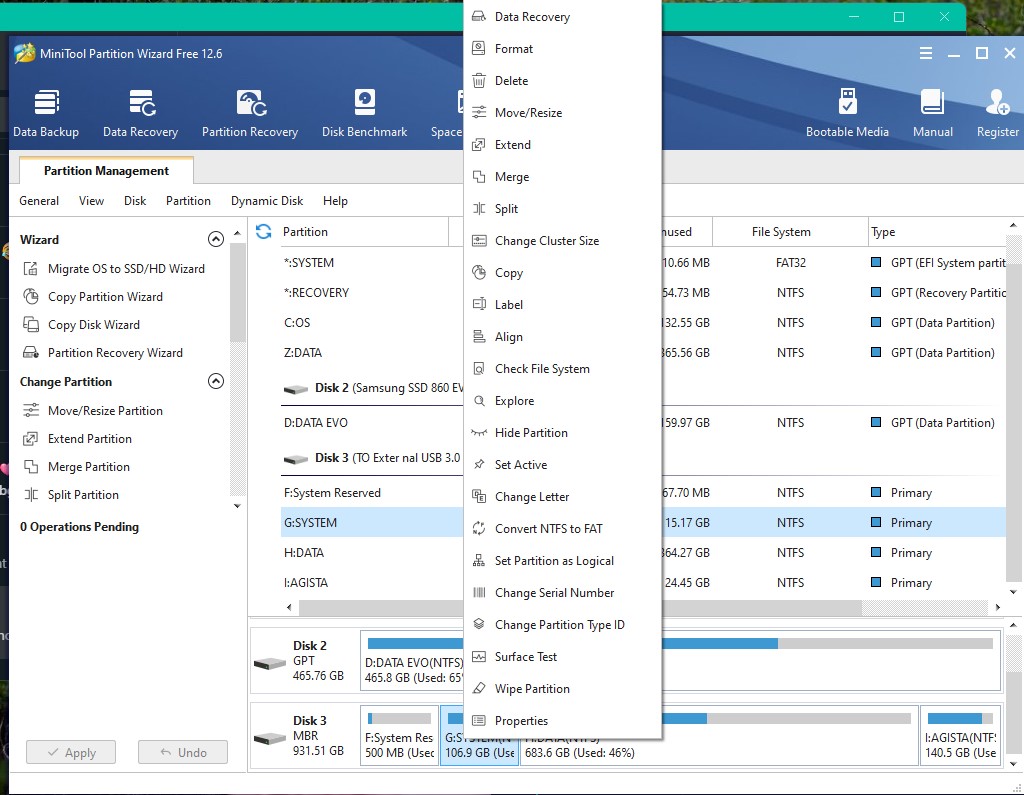The width and height of the screenshot is (1024, 795).
Task: Select Explore in context menu
Action: [x=562, y=400]
